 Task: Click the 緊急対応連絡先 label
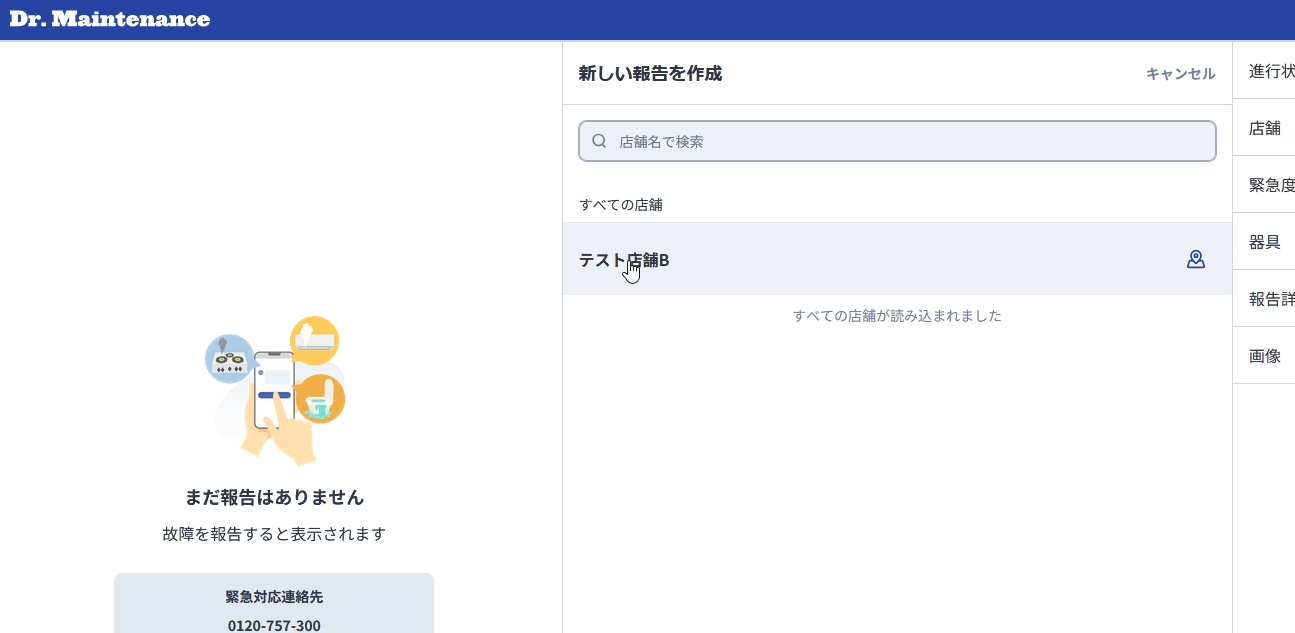click(x=274, y=597)
